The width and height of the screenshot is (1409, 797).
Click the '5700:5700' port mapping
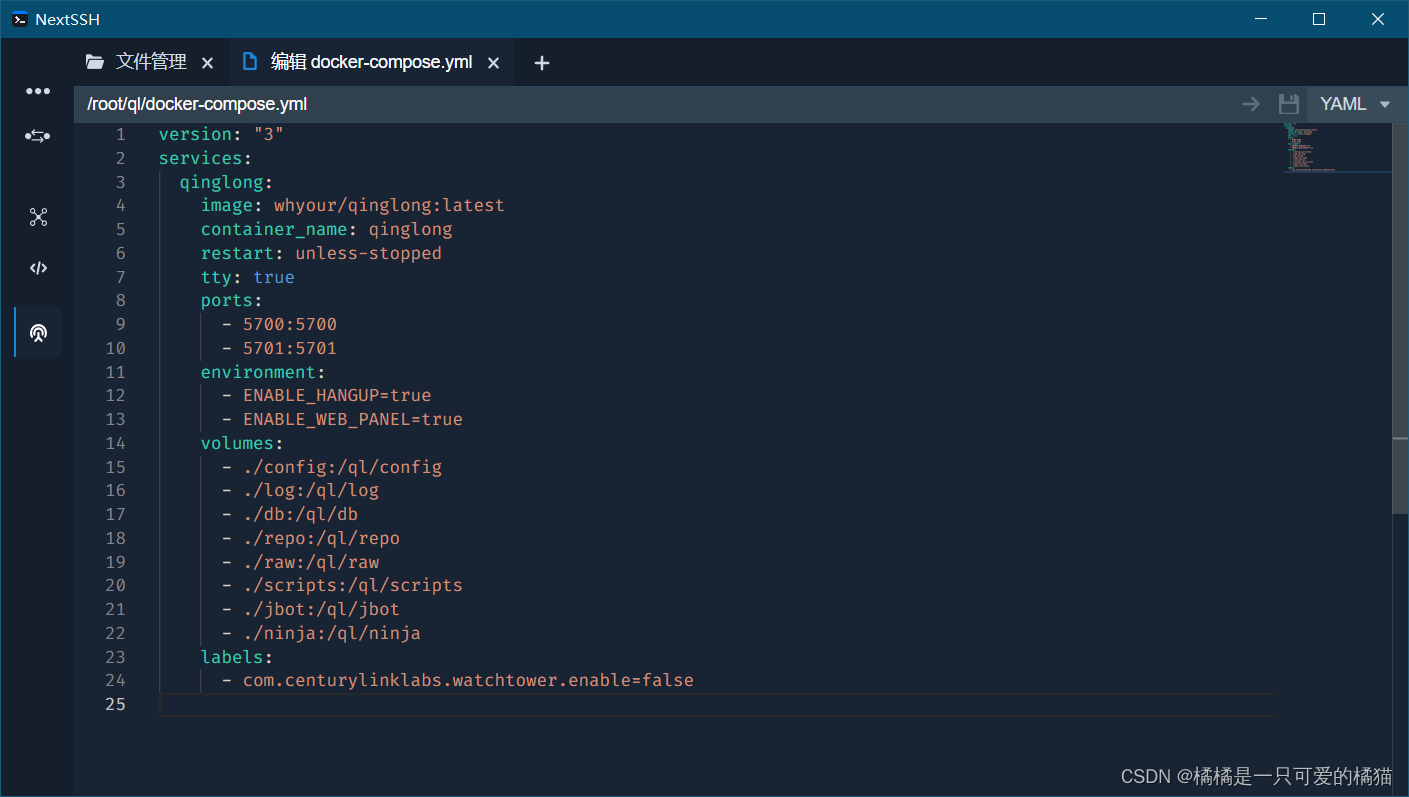pyautogui.click(x=290, y=324)
